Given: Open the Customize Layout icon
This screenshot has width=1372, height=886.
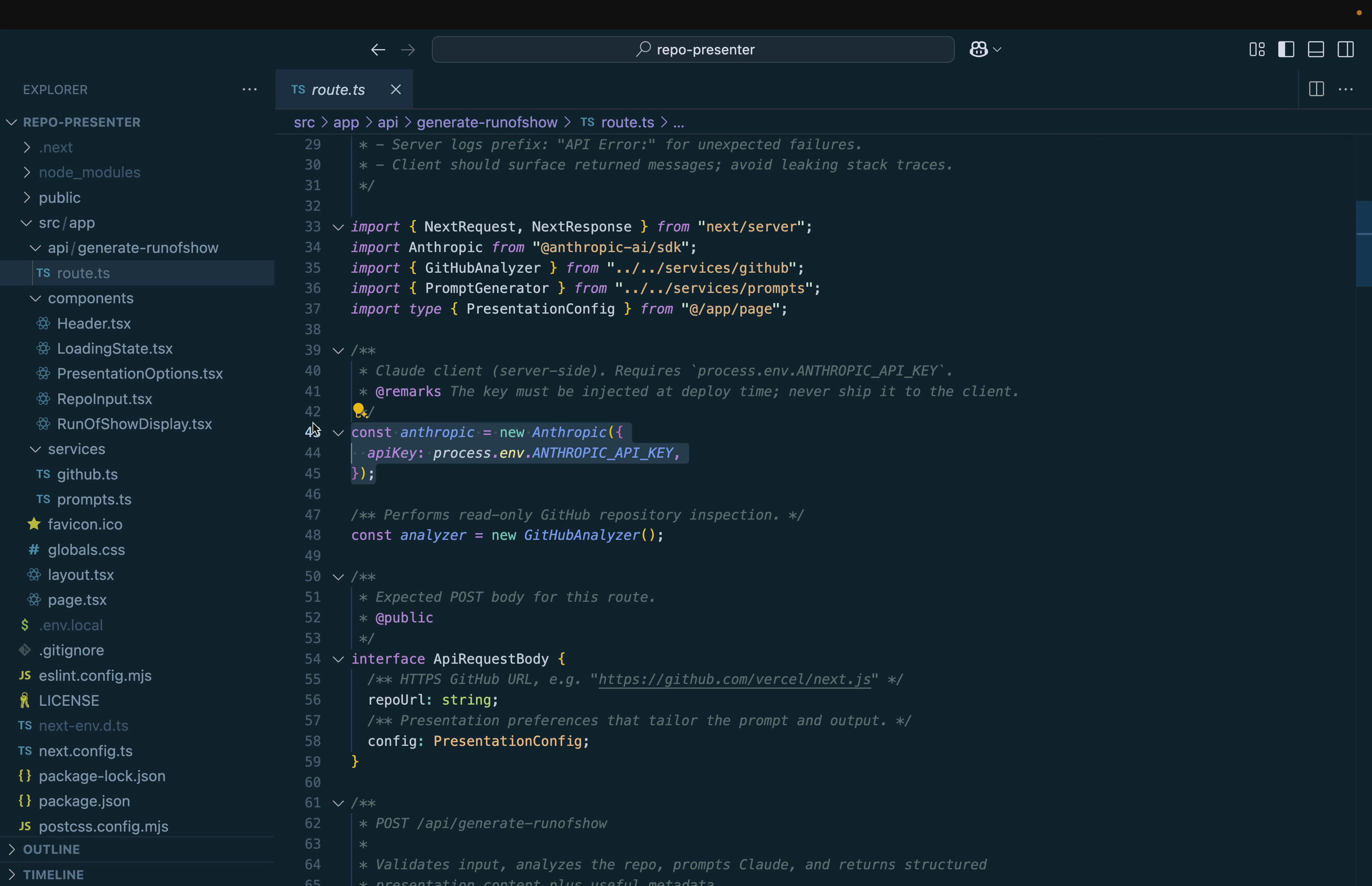Looking at the screenshot, I should click(1257, 50).
